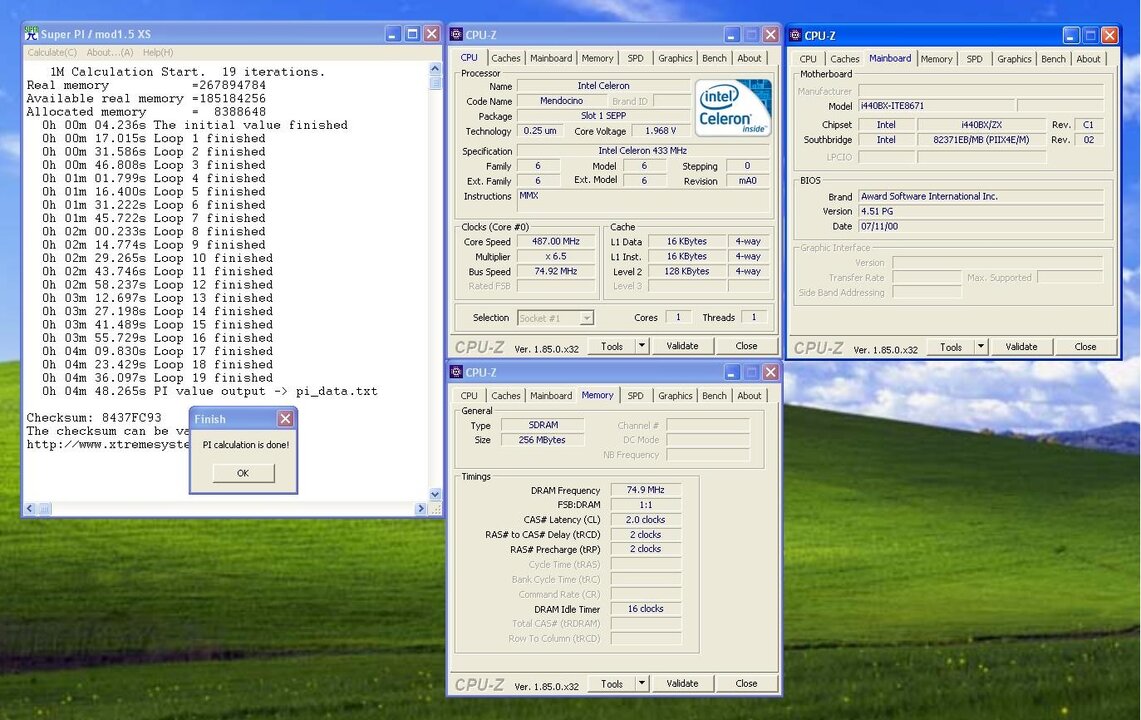Image resolution: width=1141 pixels, height=720 pixels.
Task: Click the scroll up arrow in Super PI
Action: tap(435, 68)
